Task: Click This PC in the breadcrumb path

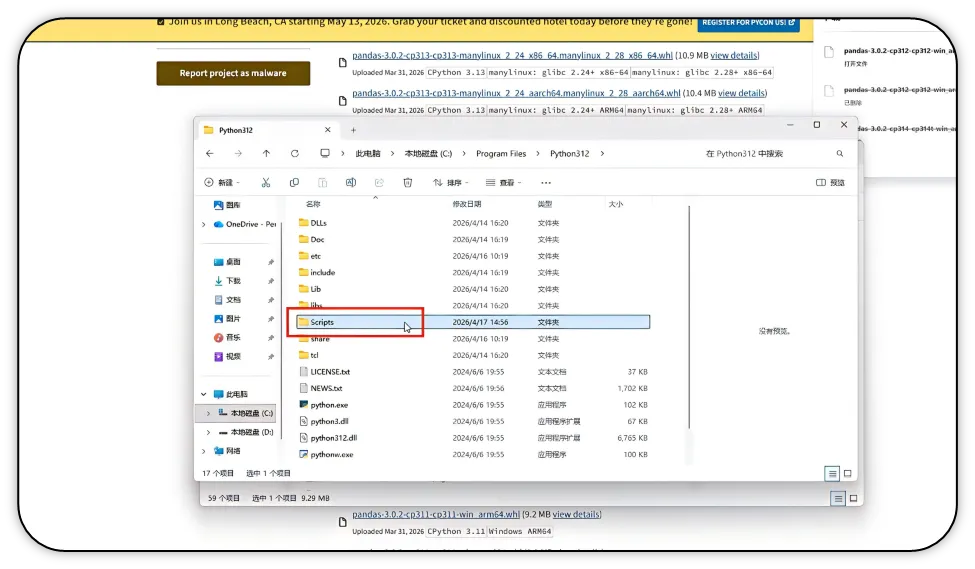Action: pos(368,154)
